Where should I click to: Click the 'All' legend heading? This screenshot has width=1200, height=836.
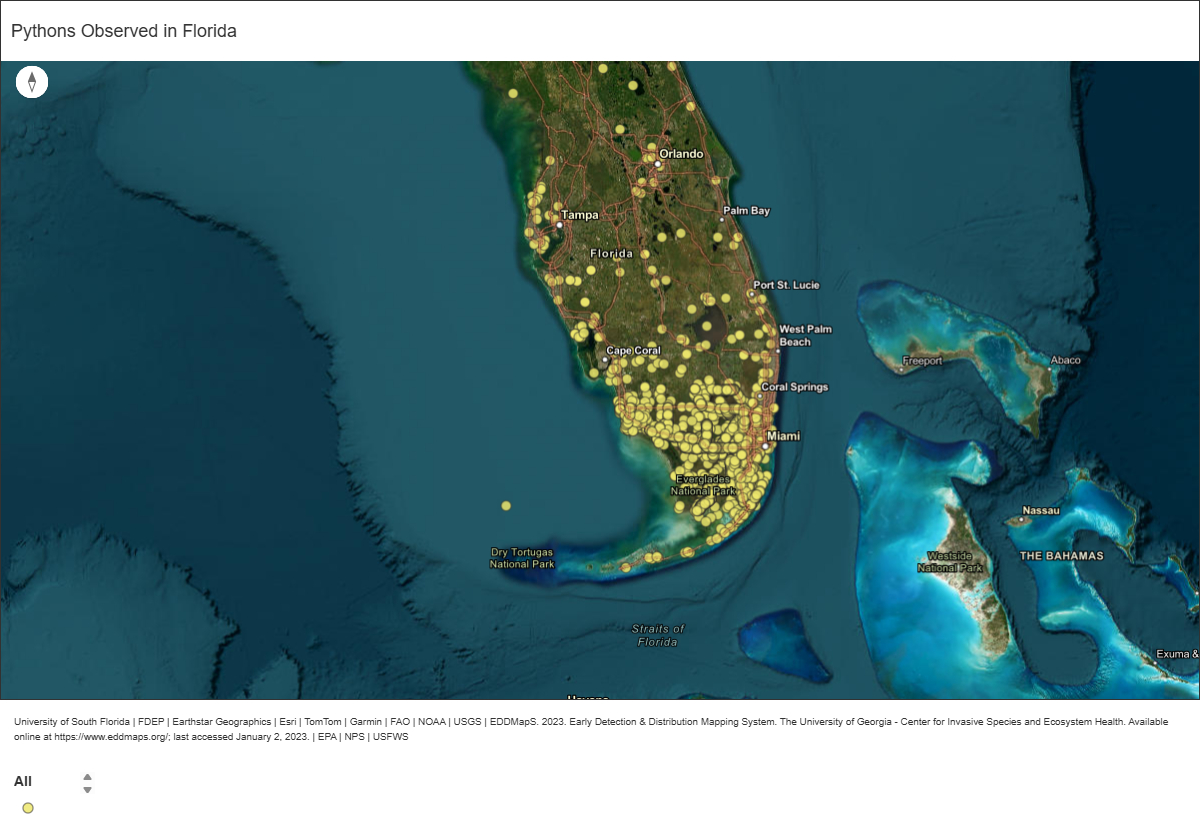pos(23,781)
